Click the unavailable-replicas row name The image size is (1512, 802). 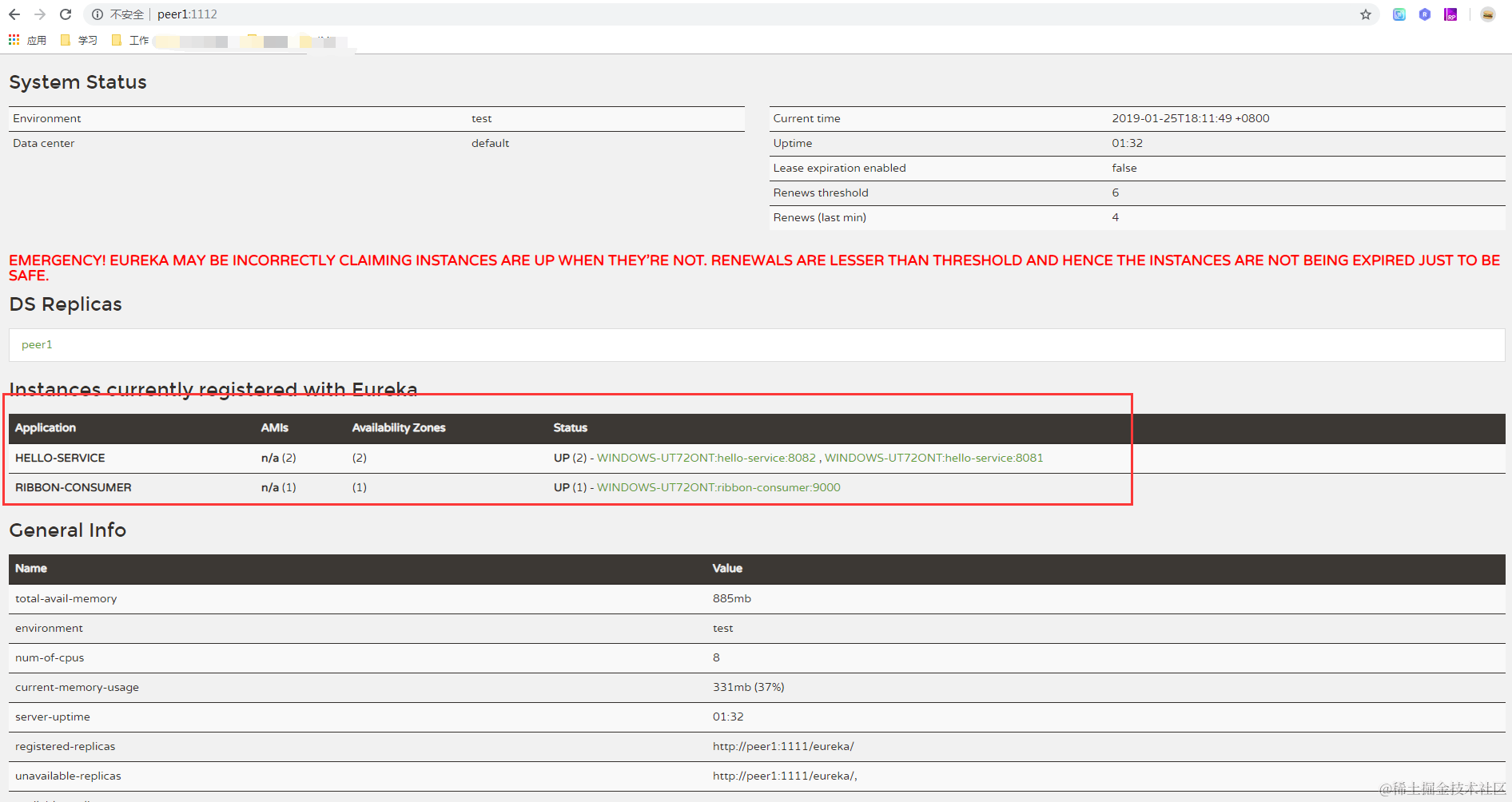click(68, 776)
